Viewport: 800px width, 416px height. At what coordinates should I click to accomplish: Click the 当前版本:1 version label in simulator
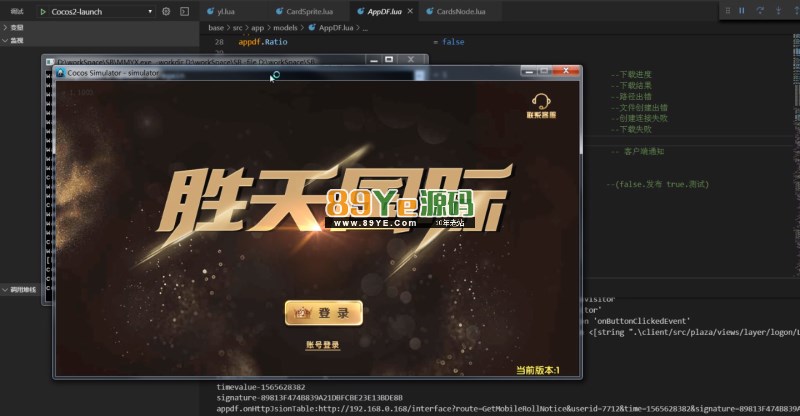[538, 370]
